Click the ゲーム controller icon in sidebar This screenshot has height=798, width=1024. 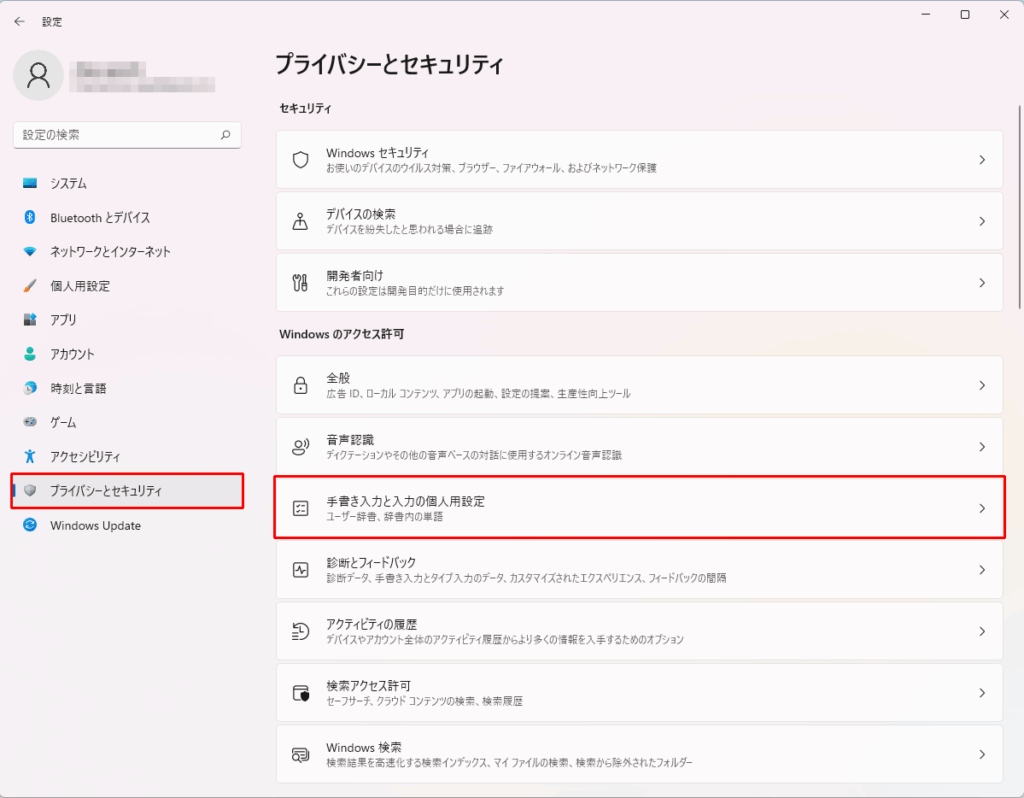[x=30, y=422]
